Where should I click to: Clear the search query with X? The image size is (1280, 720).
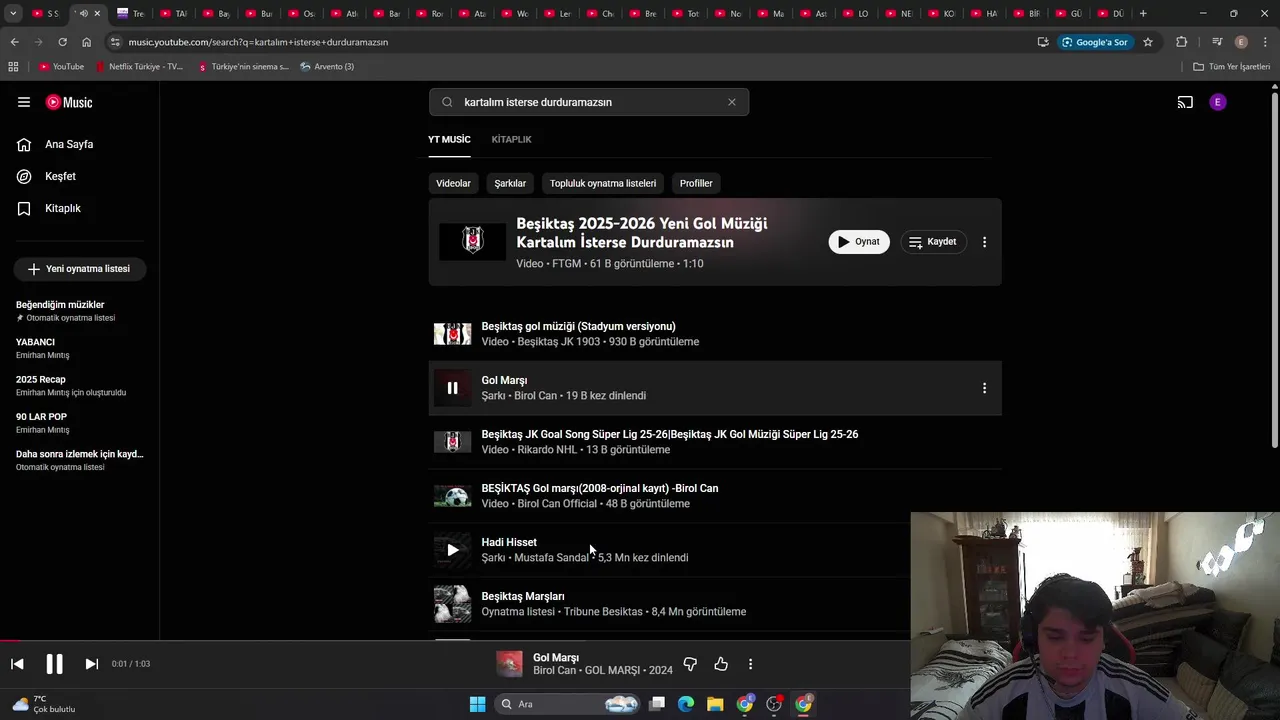(x=732, y=102)
